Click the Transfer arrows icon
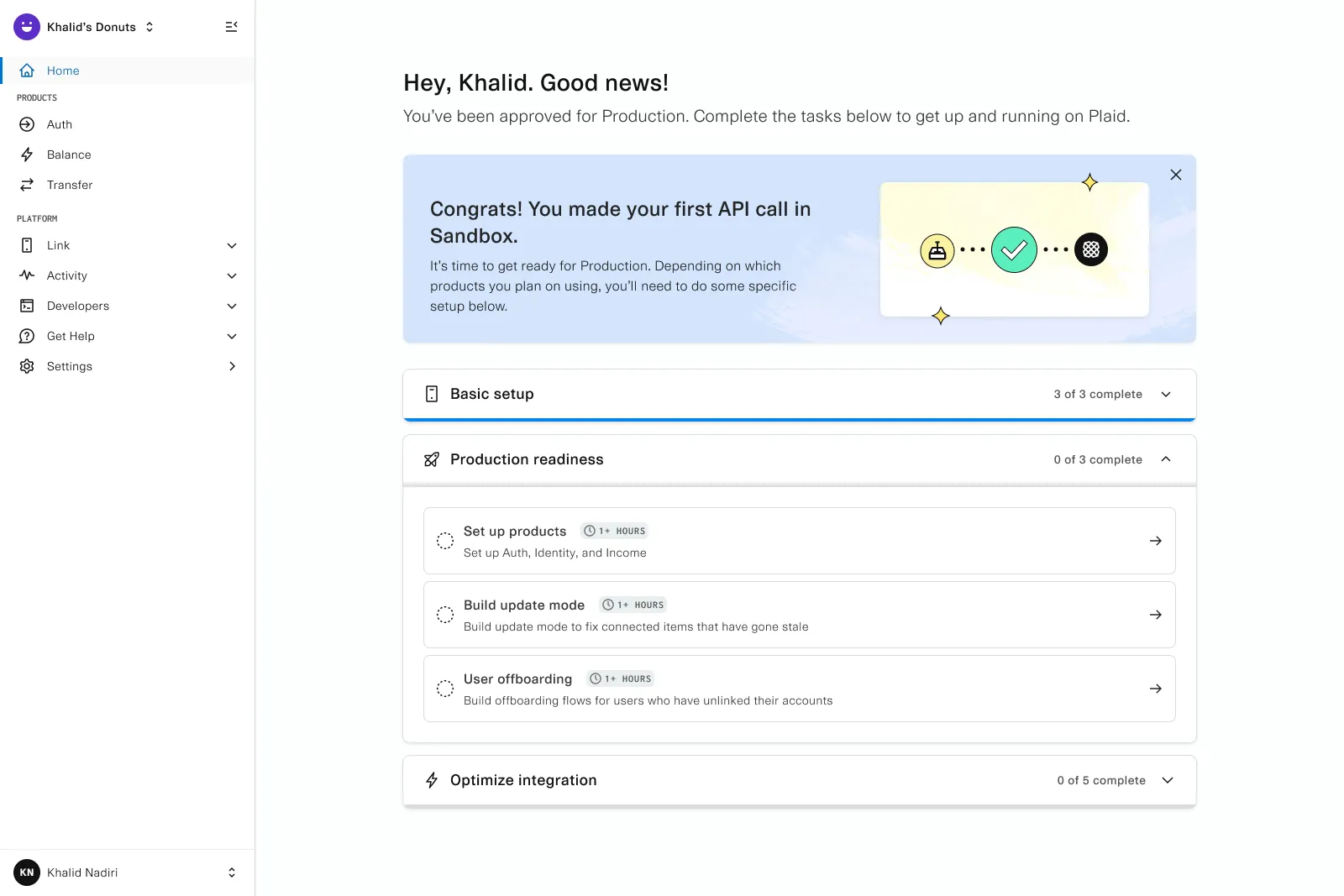 (x=27, y=185)
